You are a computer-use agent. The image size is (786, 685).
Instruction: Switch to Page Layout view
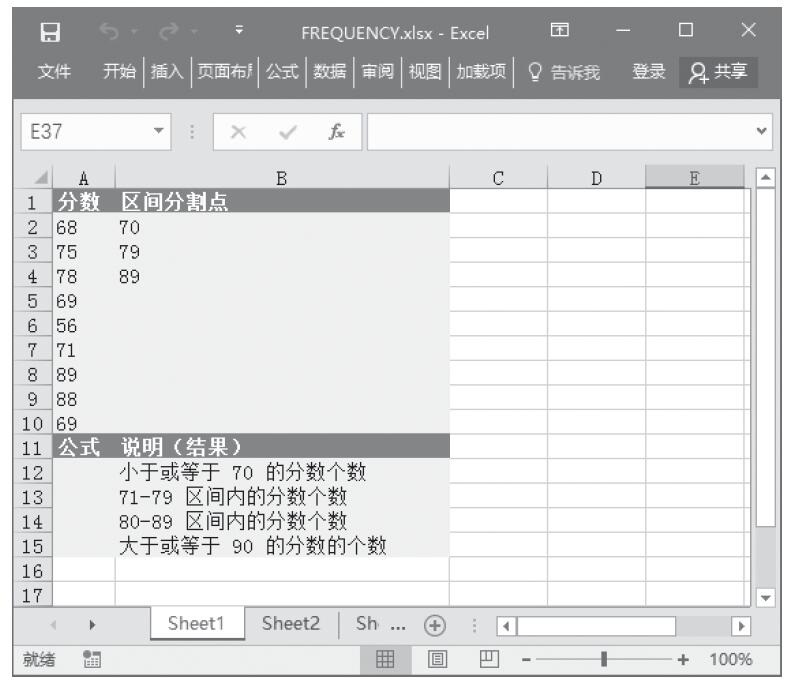pyautogui.click(x=435, y=659)
